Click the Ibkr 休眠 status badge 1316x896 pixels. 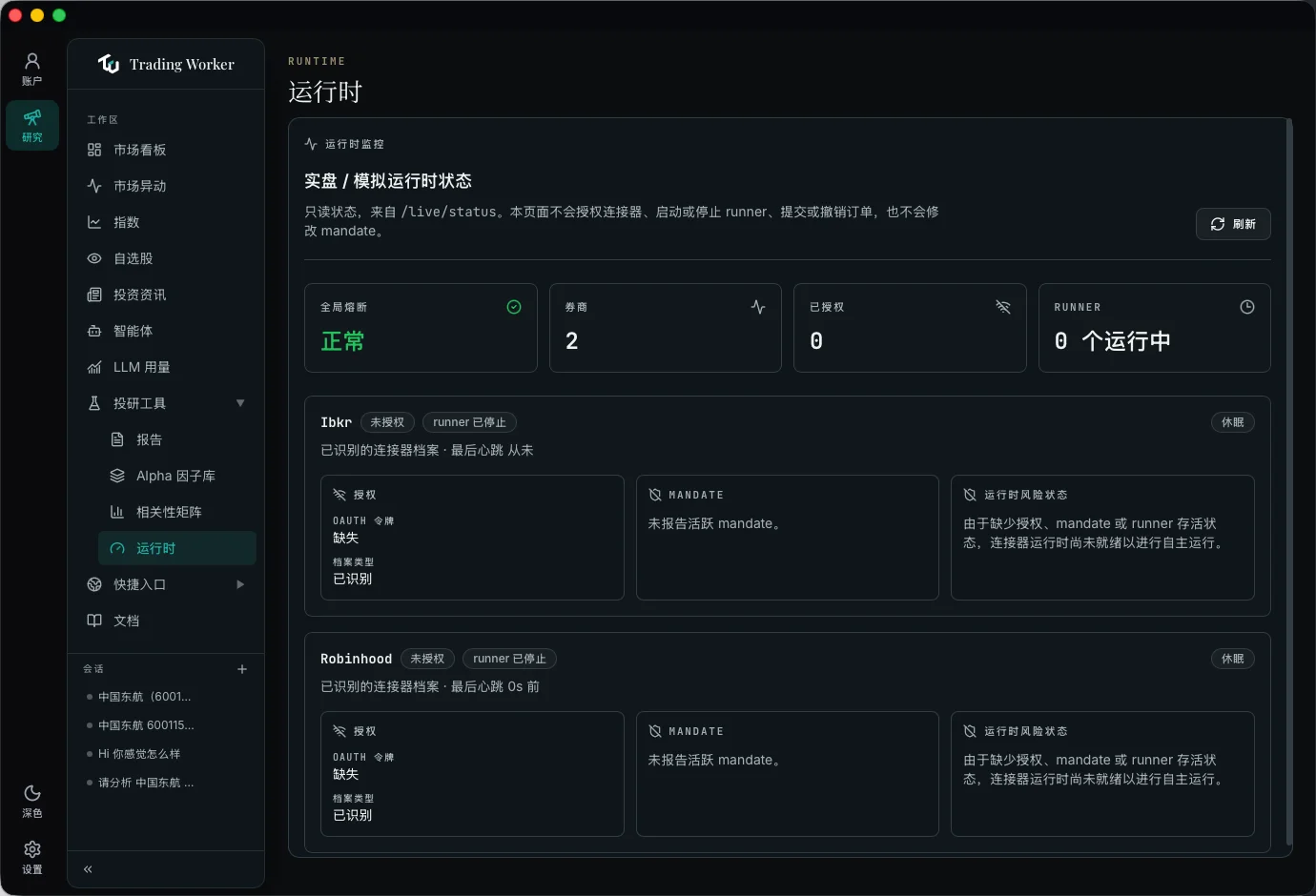pos(1233,422)
